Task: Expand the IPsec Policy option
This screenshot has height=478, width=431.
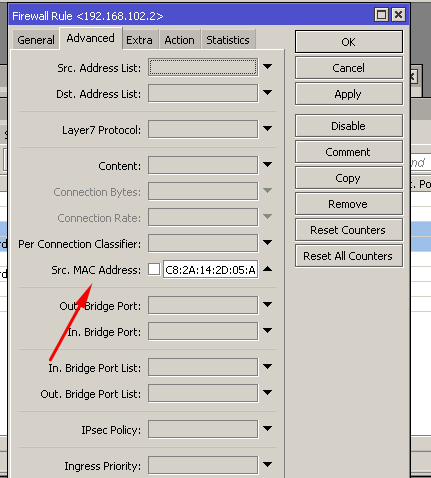Action: (267, 429)
